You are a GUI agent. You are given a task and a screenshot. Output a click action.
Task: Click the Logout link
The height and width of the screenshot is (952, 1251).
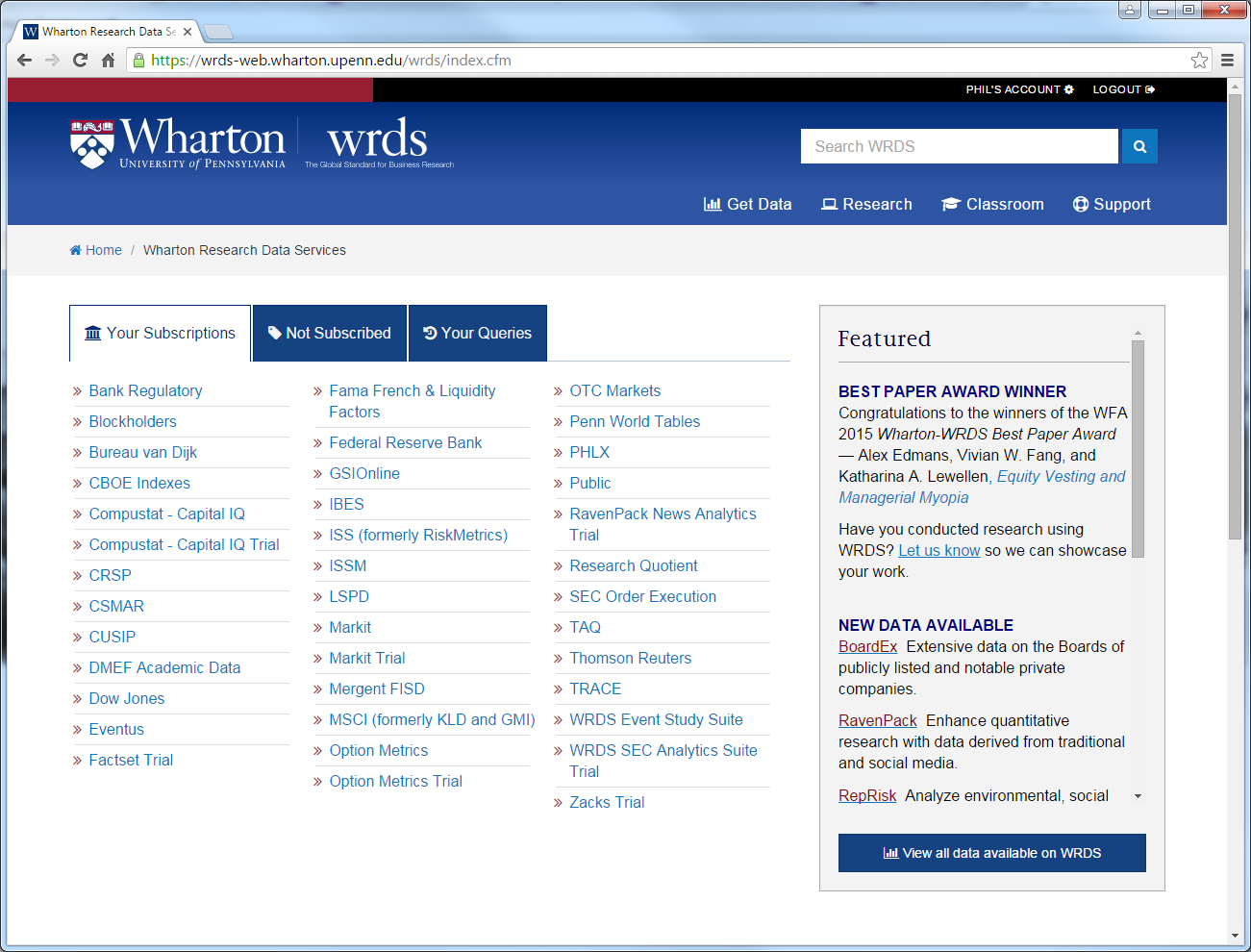point(1123,89)
